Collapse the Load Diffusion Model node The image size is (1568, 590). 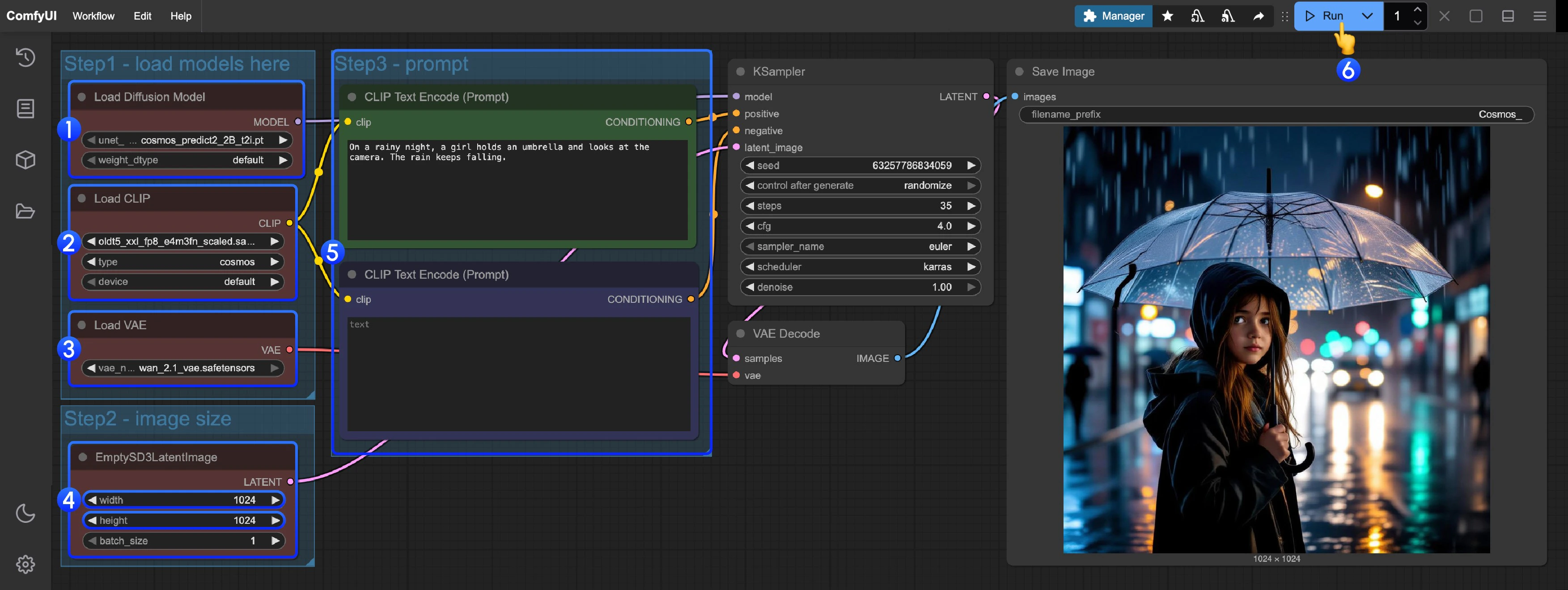(x=82, y=96)
